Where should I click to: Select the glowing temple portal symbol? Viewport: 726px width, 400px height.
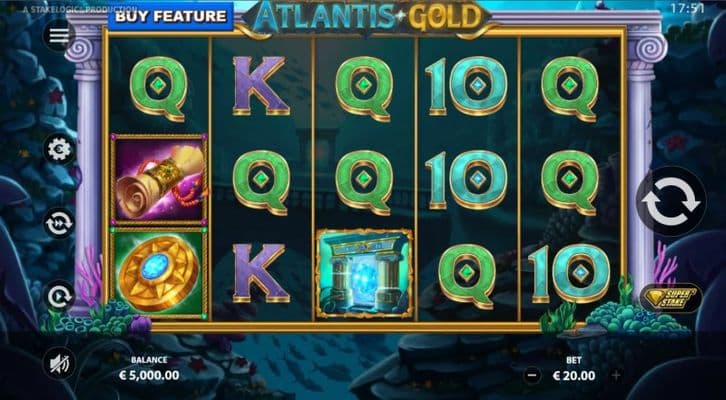coord(364,273)
